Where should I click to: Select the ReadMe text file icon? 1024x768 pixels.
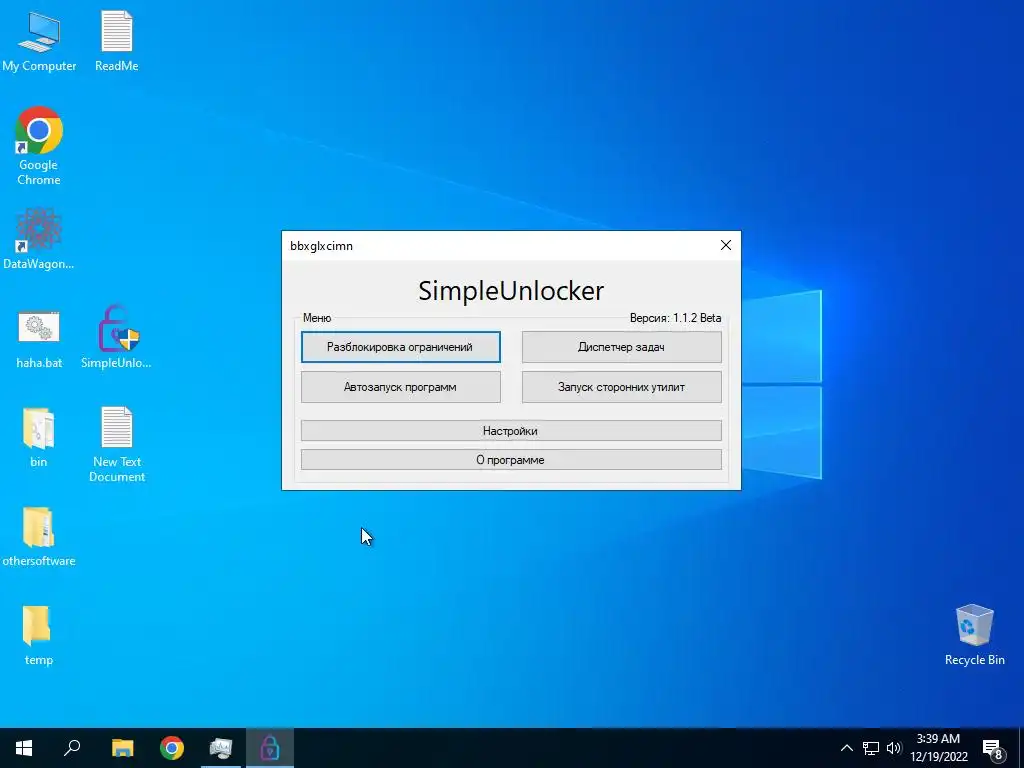(x=117, y=40)
